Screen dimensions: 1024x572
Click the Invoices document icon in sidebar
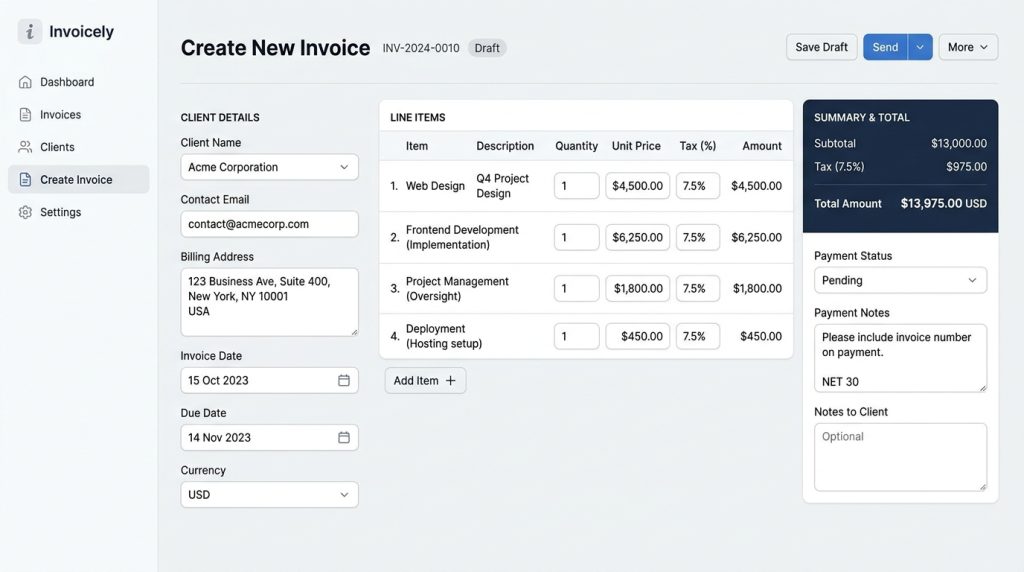pos(25,114)
